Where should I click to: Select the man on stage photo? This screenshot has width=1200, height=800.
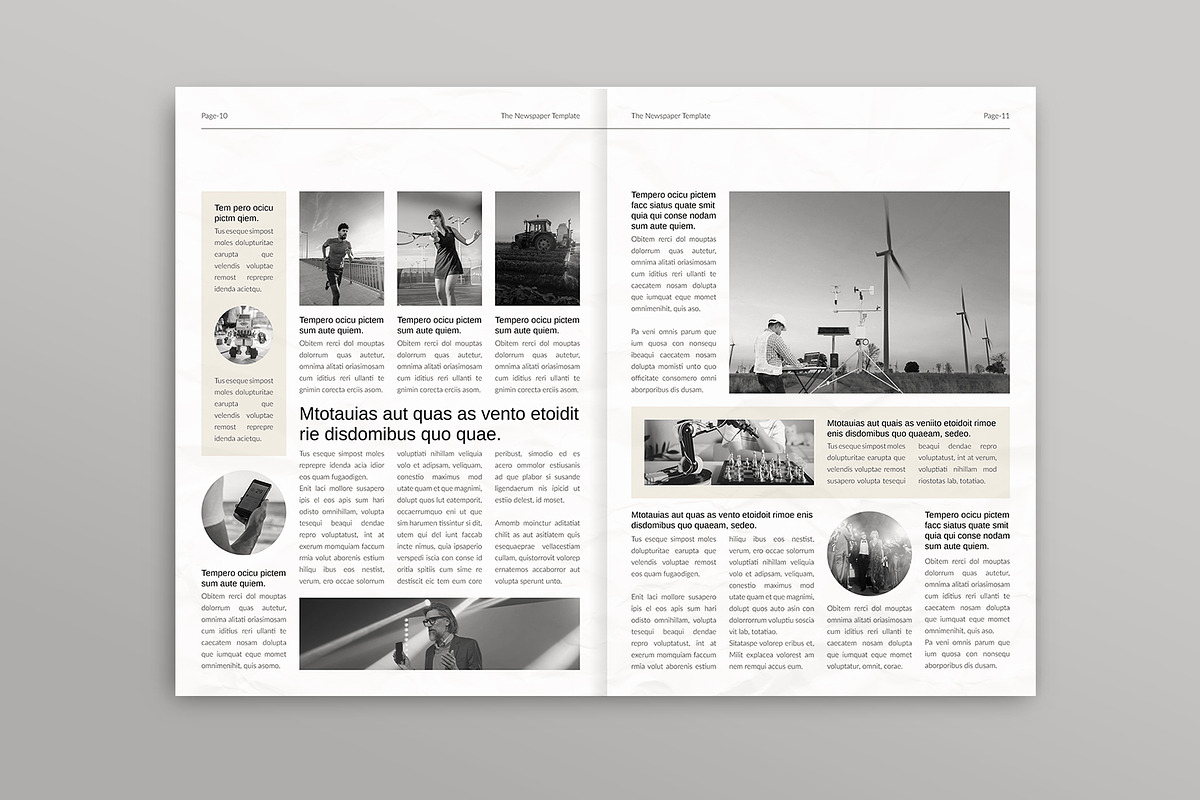click(439, 634)
